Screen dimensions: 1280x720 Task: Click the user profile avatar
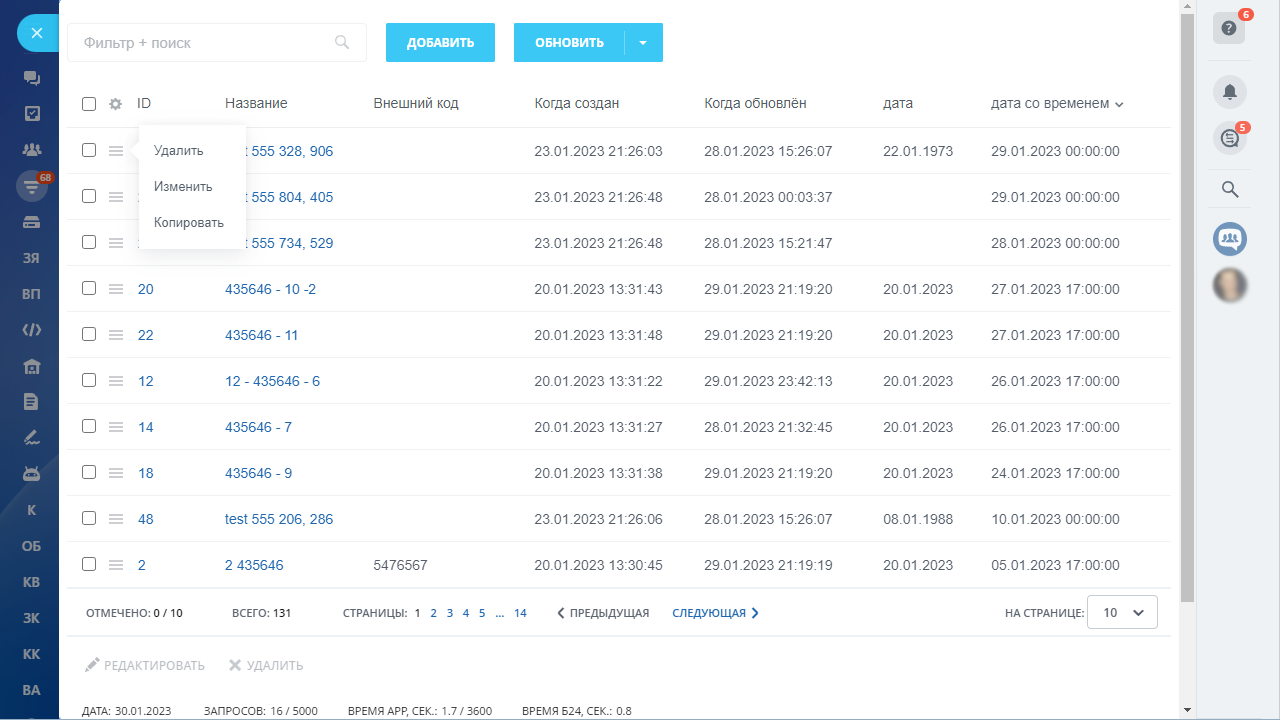click(1229, 285)
